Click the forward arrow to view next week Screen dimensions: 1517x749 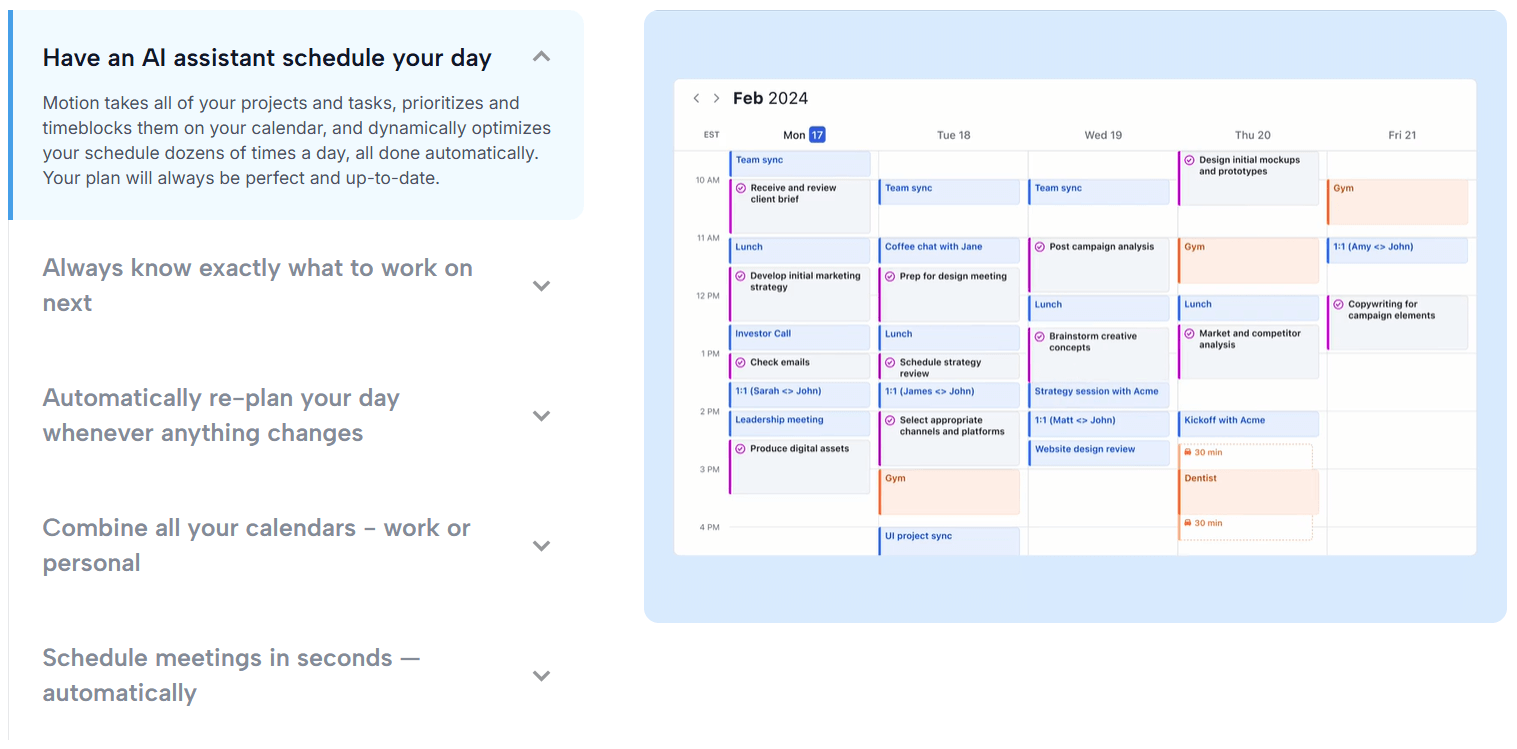point(716,98)
